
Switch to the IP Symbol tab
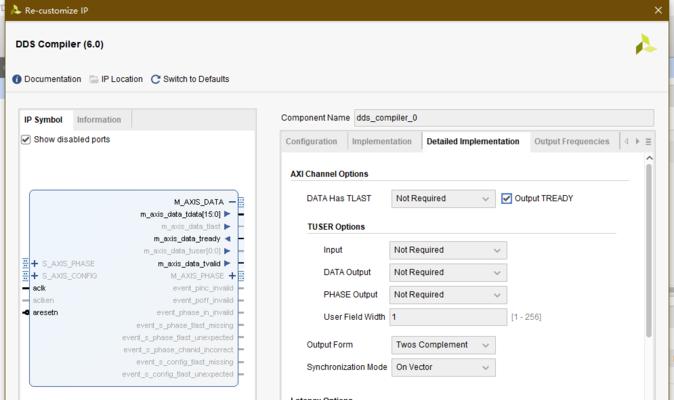pos(43,120)
